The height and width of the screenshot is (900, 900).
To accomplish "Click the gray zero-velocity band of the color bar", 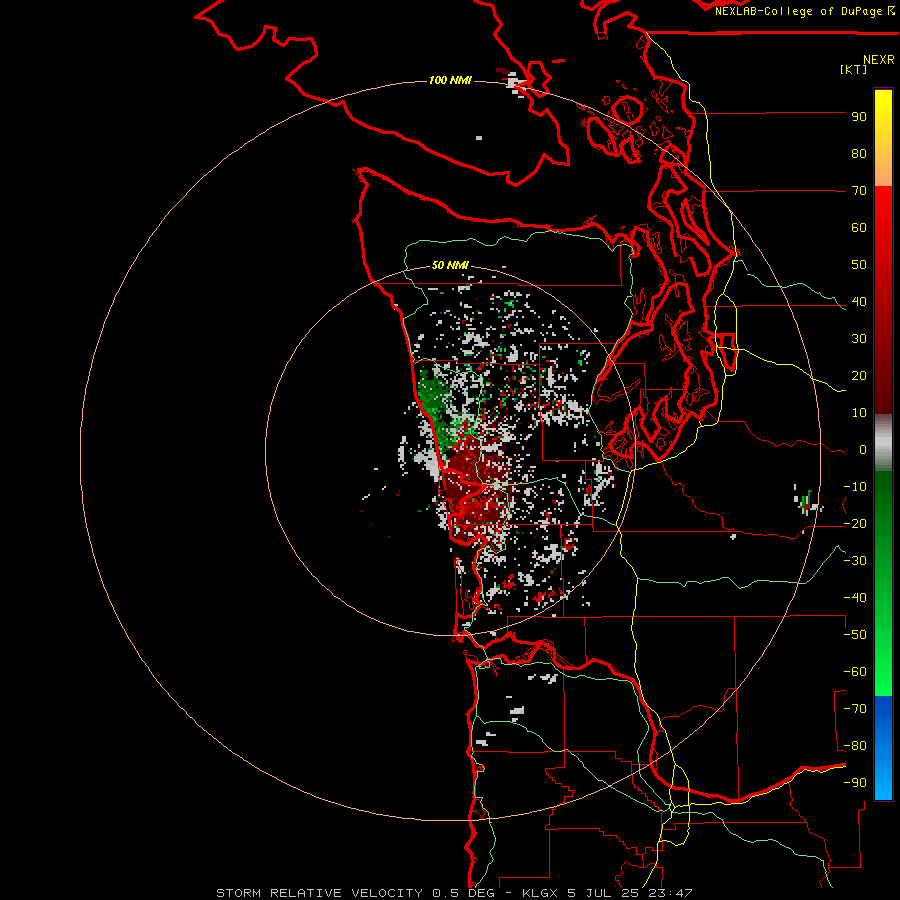I will pyautogui.click(x=883, y=445).
